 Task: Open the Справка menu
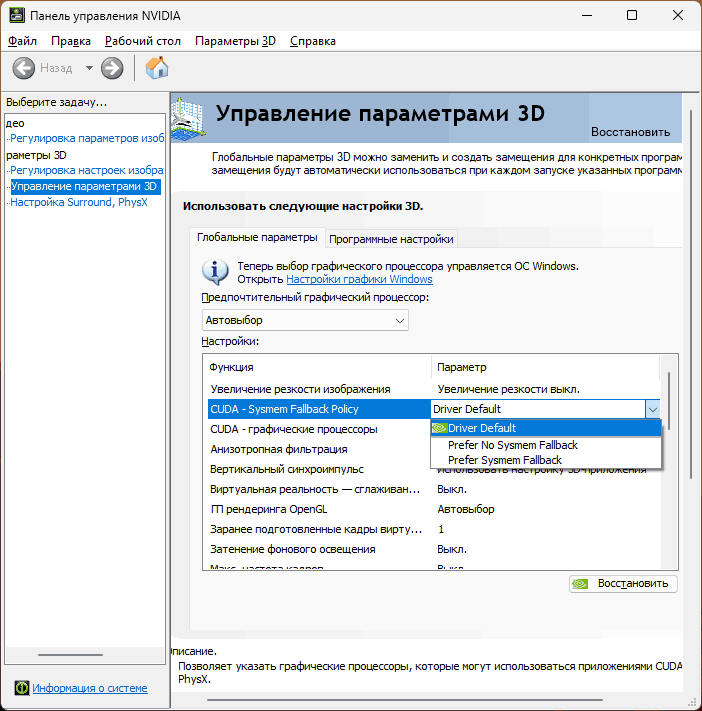(x=313, y=41)
